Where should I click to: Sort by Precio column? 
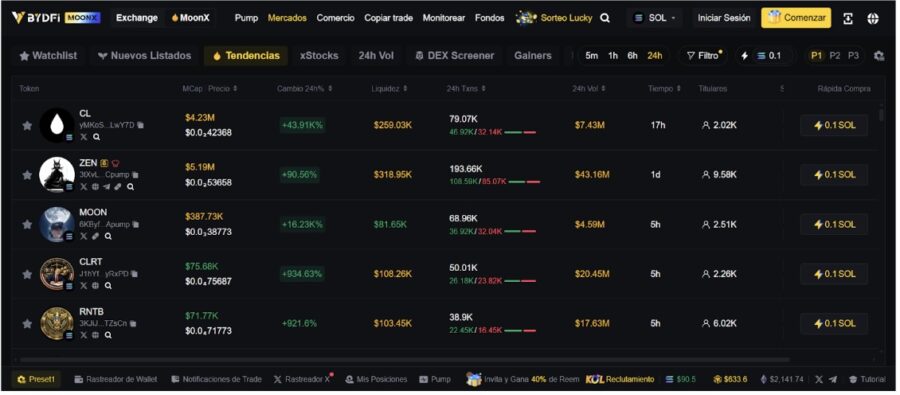pos(223,89)
